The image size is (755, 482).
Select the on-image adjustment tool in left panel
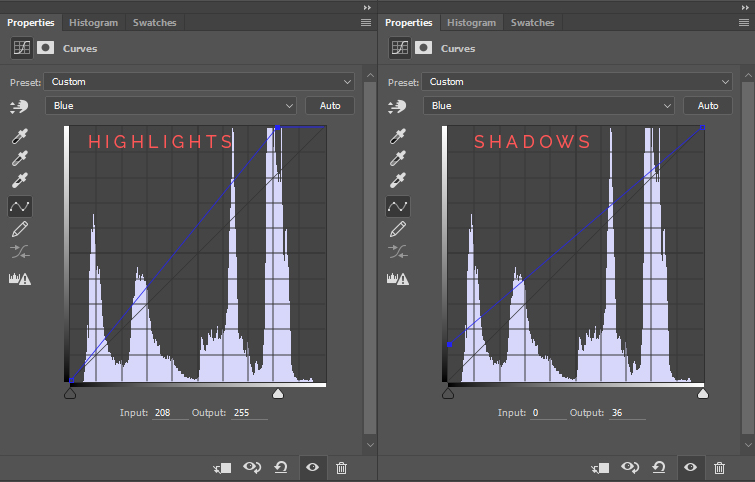19,106
